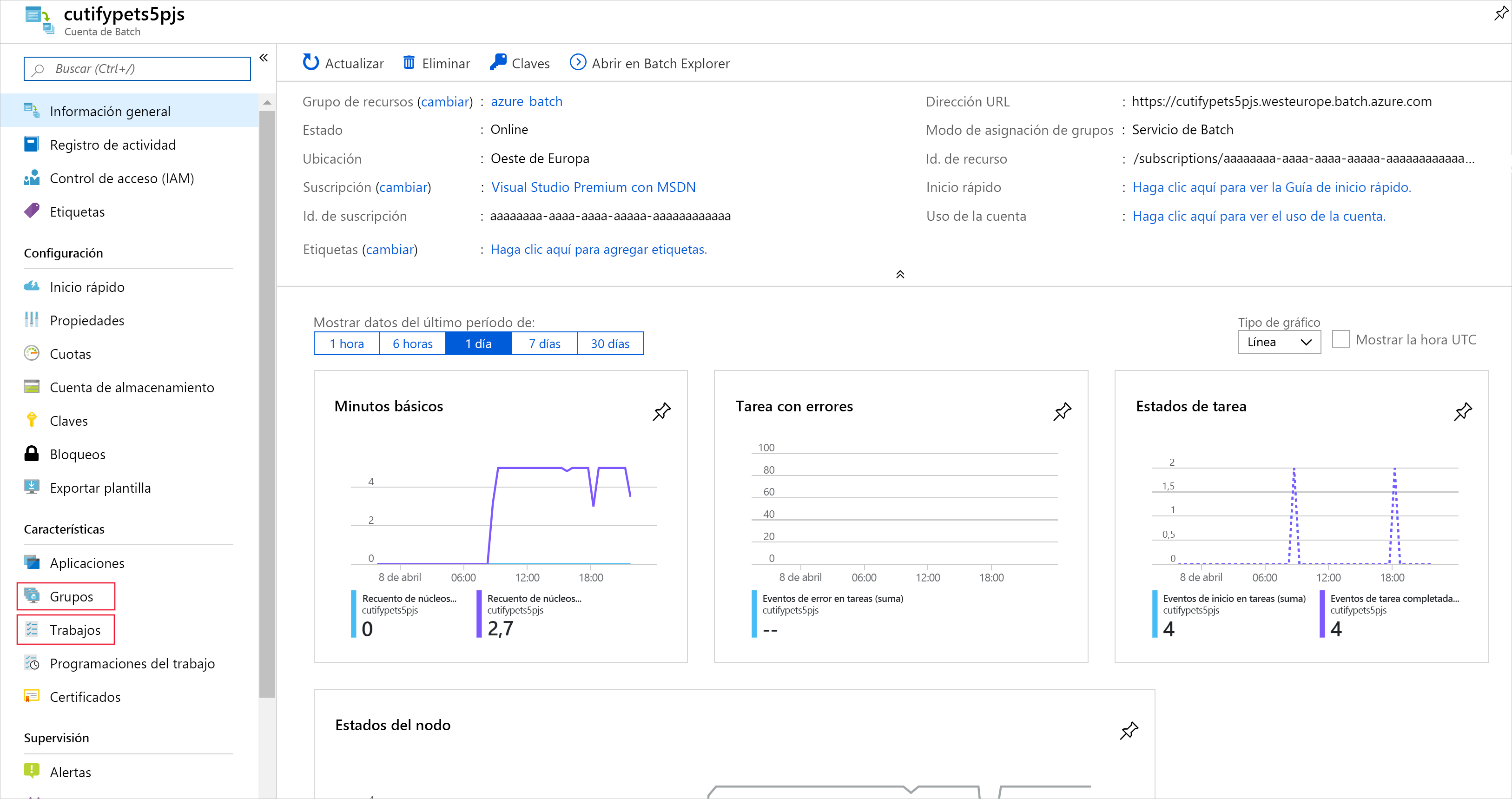The image size is (1512, 799).
Task: Open the Información general menu item
Action: pyautogui.click(x=129, y=111)
